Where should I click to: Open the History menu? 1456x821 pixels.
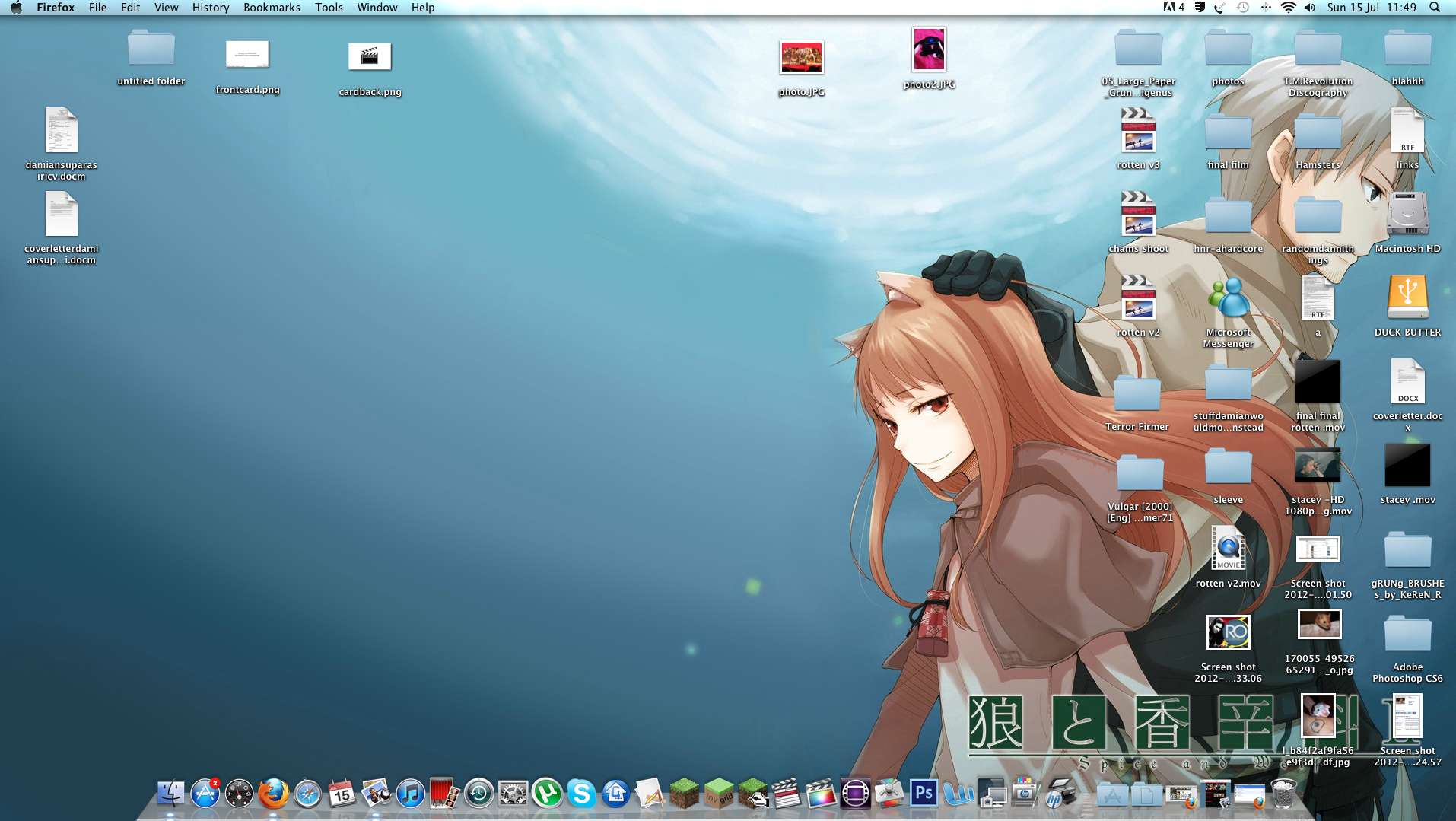click(x=210, y=8)
